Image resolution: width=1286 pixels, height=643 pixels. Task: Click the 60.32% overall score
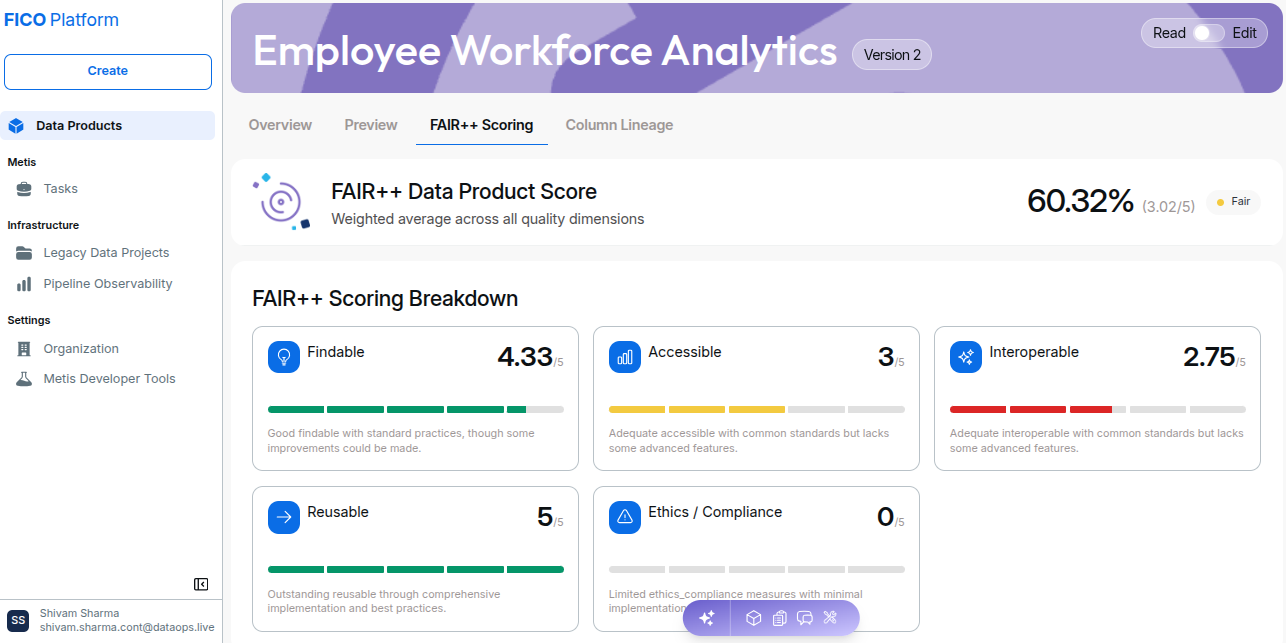click(1080, 201)
